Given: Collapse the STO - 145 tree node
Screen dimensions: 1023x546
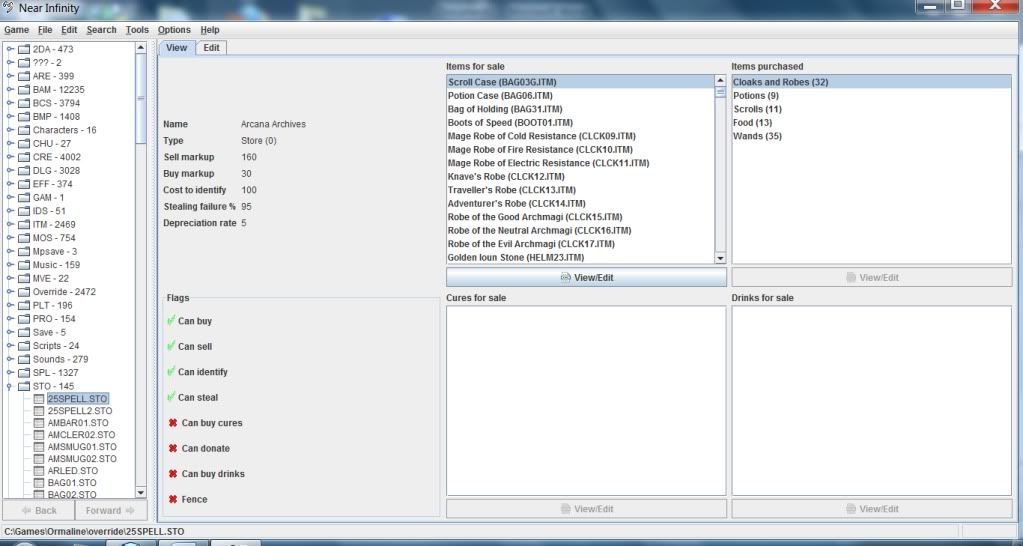Looking at the screenshot, I should click(9, 385).
